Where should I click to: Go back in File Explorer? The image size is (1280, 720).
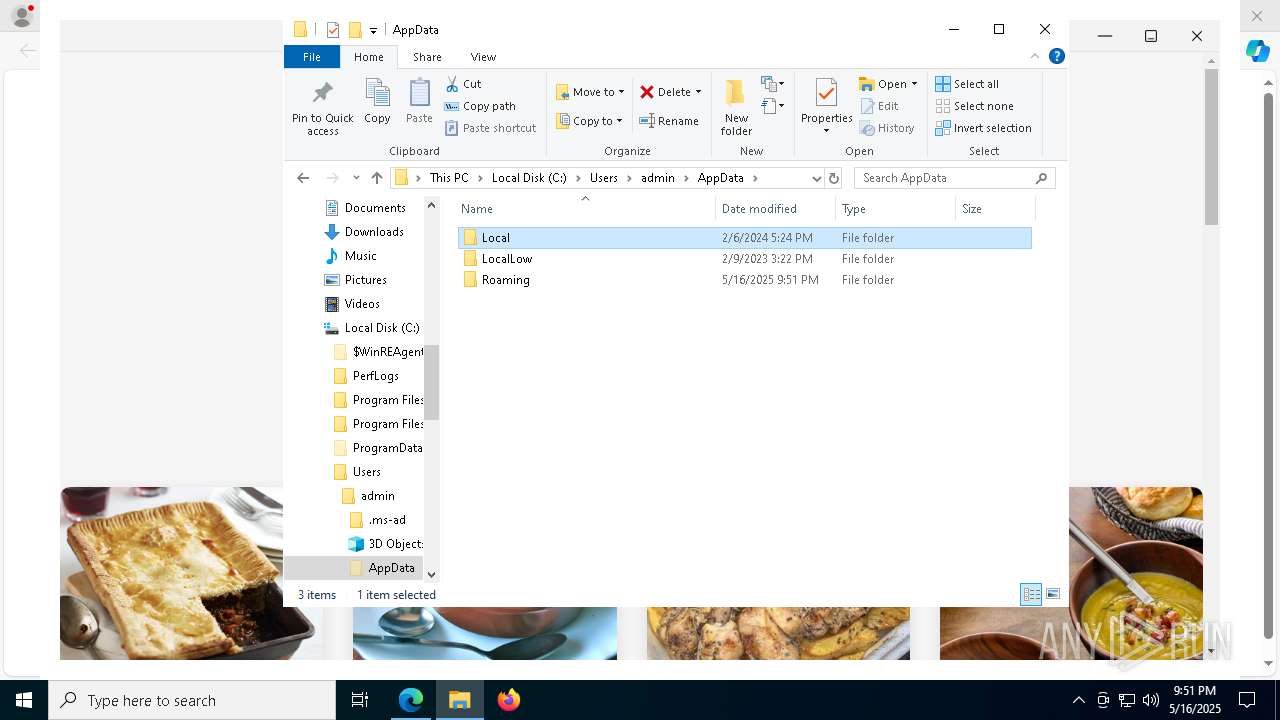pyautogui.click(x=303, y=178)
